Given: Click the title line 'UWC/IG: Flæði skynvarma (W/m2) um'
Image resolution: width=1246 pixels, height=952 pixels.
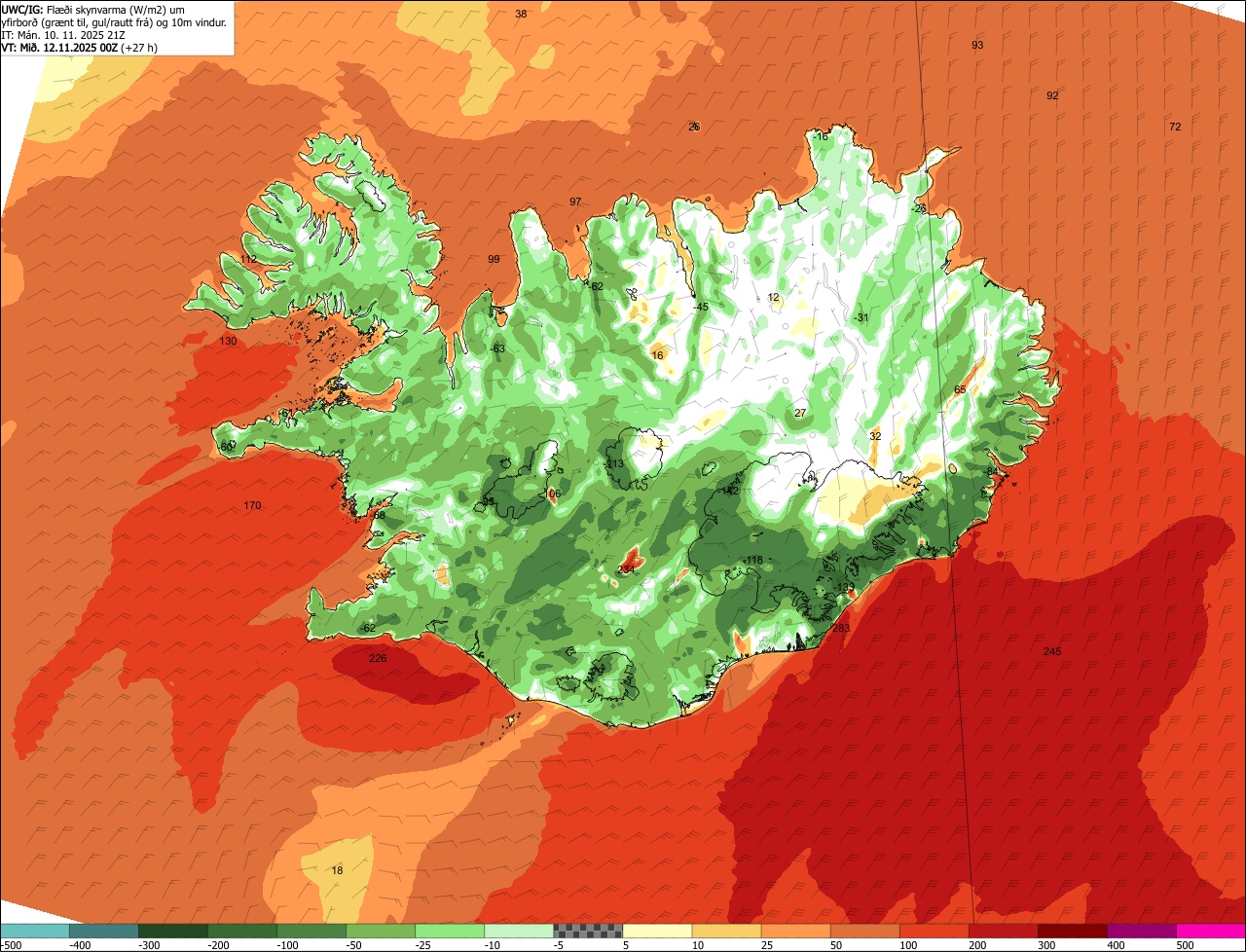Looking at the screenshot, I should [x=93, y=9].
